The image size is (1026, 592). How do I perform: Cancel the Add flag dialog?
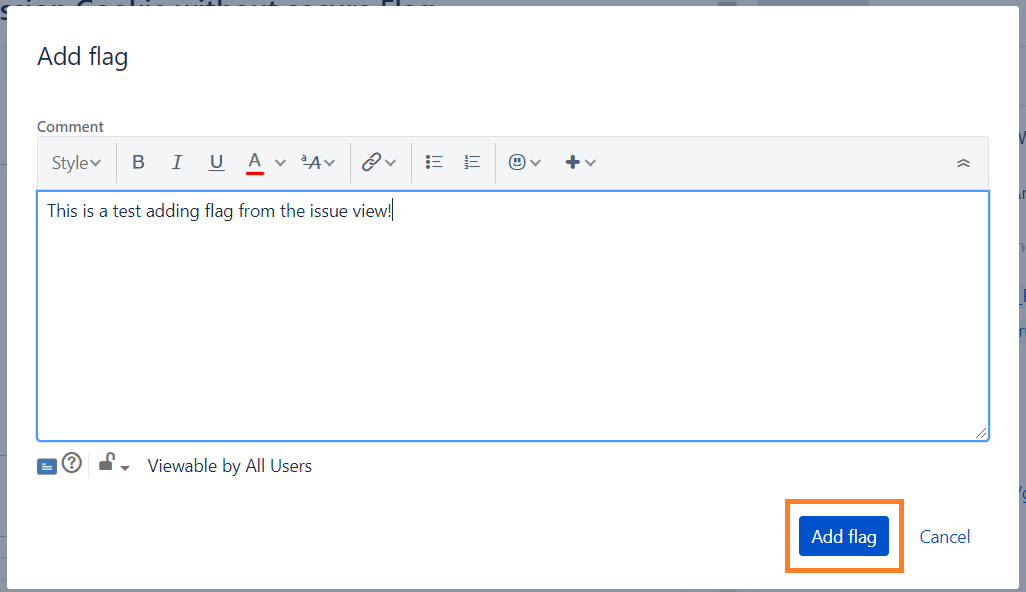click(944, 537)
